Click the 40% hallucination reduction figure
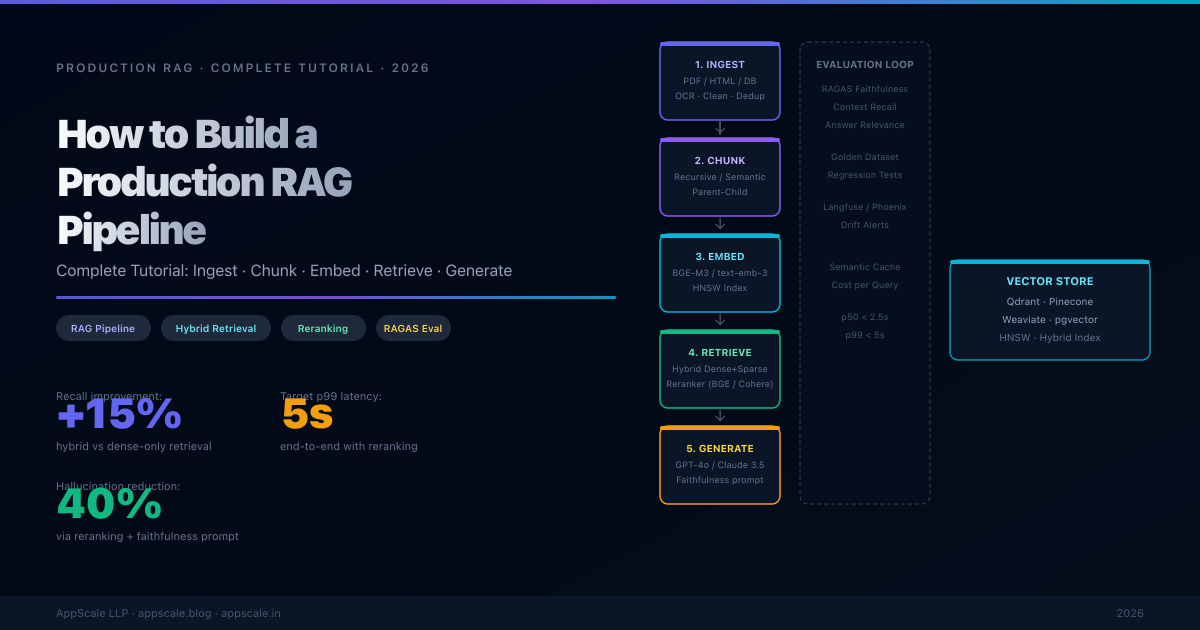Viewport: 1200px width, 630px height. click(x=109, y=505)
